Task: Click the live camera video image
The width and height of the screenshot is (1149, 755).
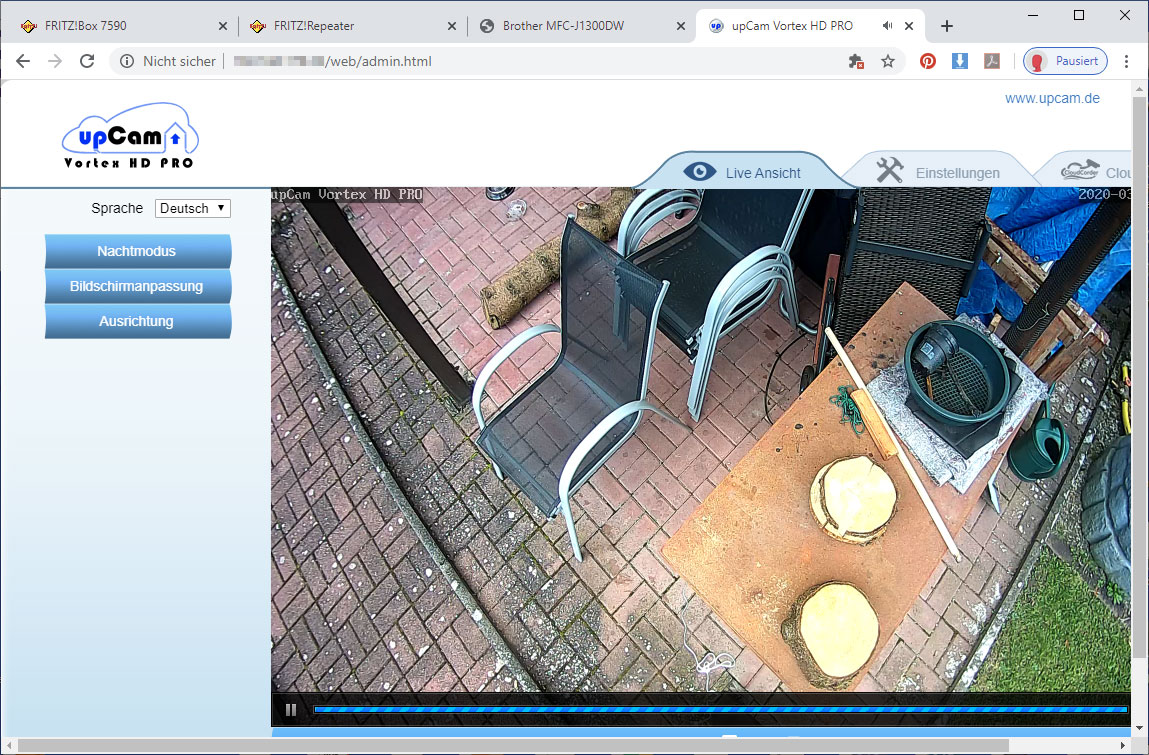Action: [701, 440]
